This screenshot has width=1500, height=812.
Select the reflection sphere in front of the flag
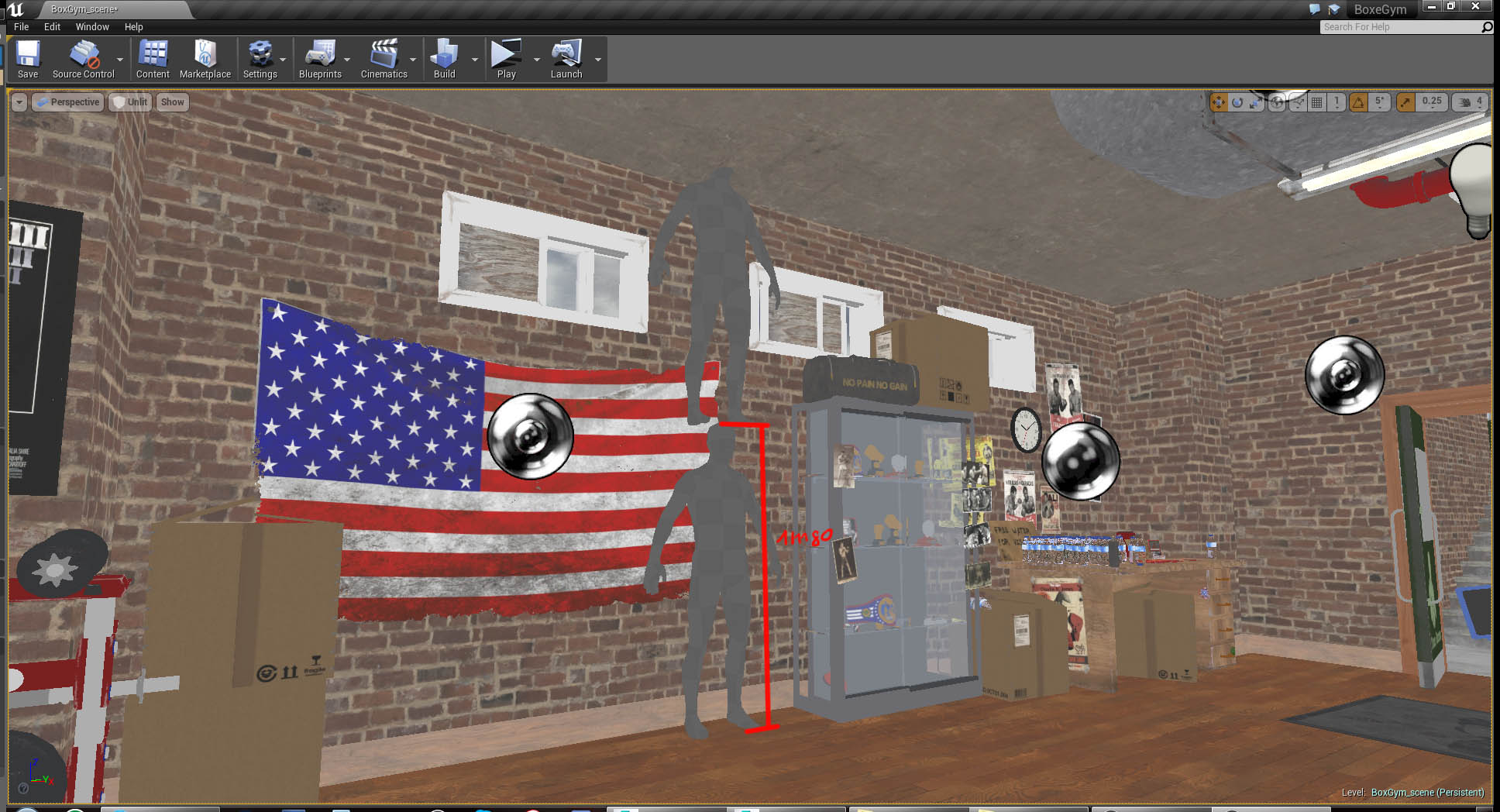point(530,435)
